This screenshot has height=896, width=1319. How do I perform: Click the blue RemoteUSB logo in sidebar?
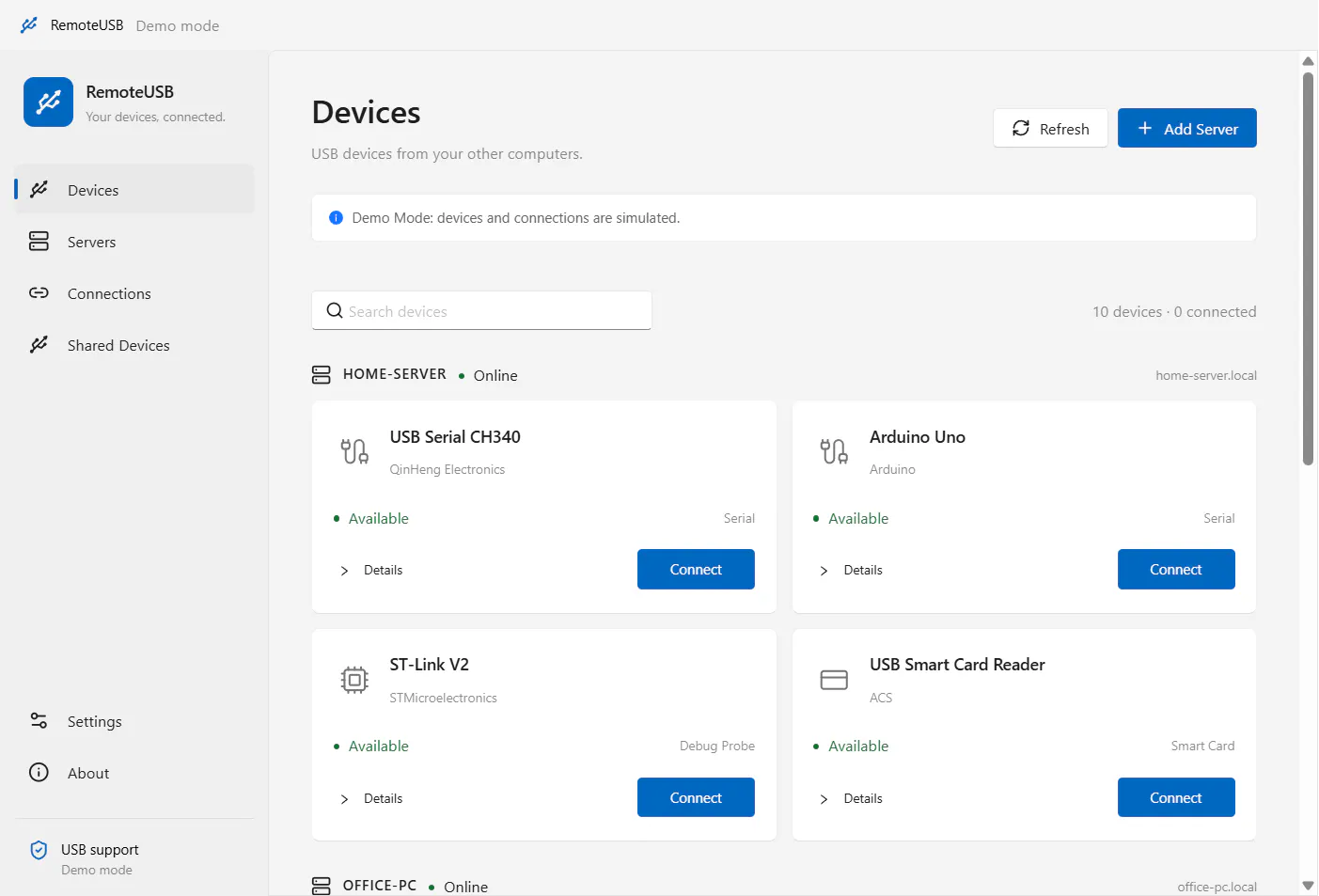click(x=48, y=102)
